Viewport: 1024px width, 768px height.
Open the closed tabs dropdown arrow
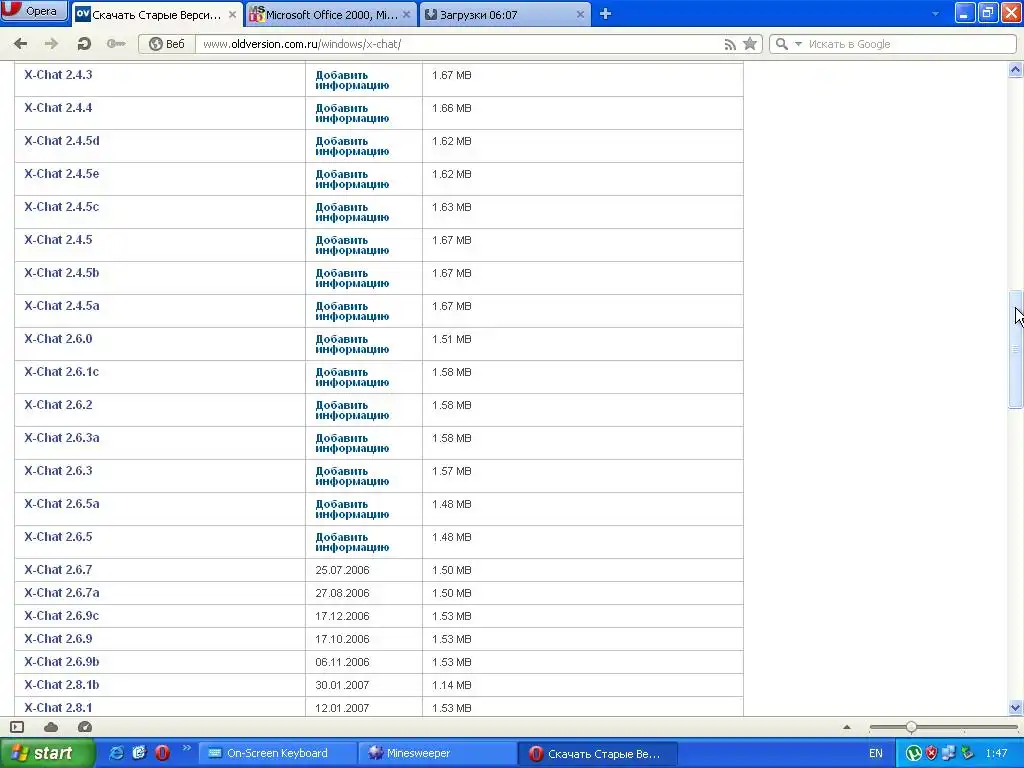935,14
